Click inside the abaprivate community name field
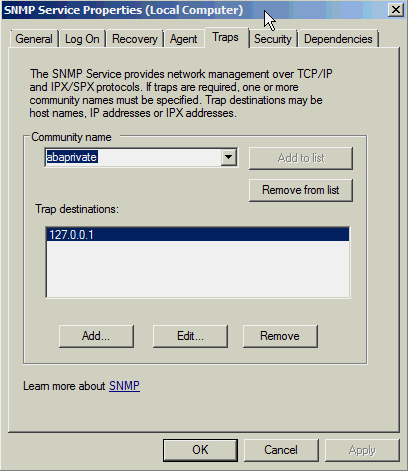 point(133,157)
